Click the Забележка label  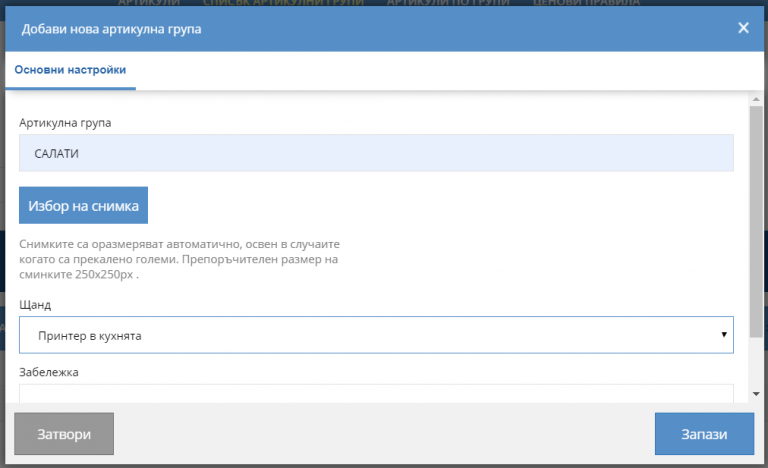49,372
